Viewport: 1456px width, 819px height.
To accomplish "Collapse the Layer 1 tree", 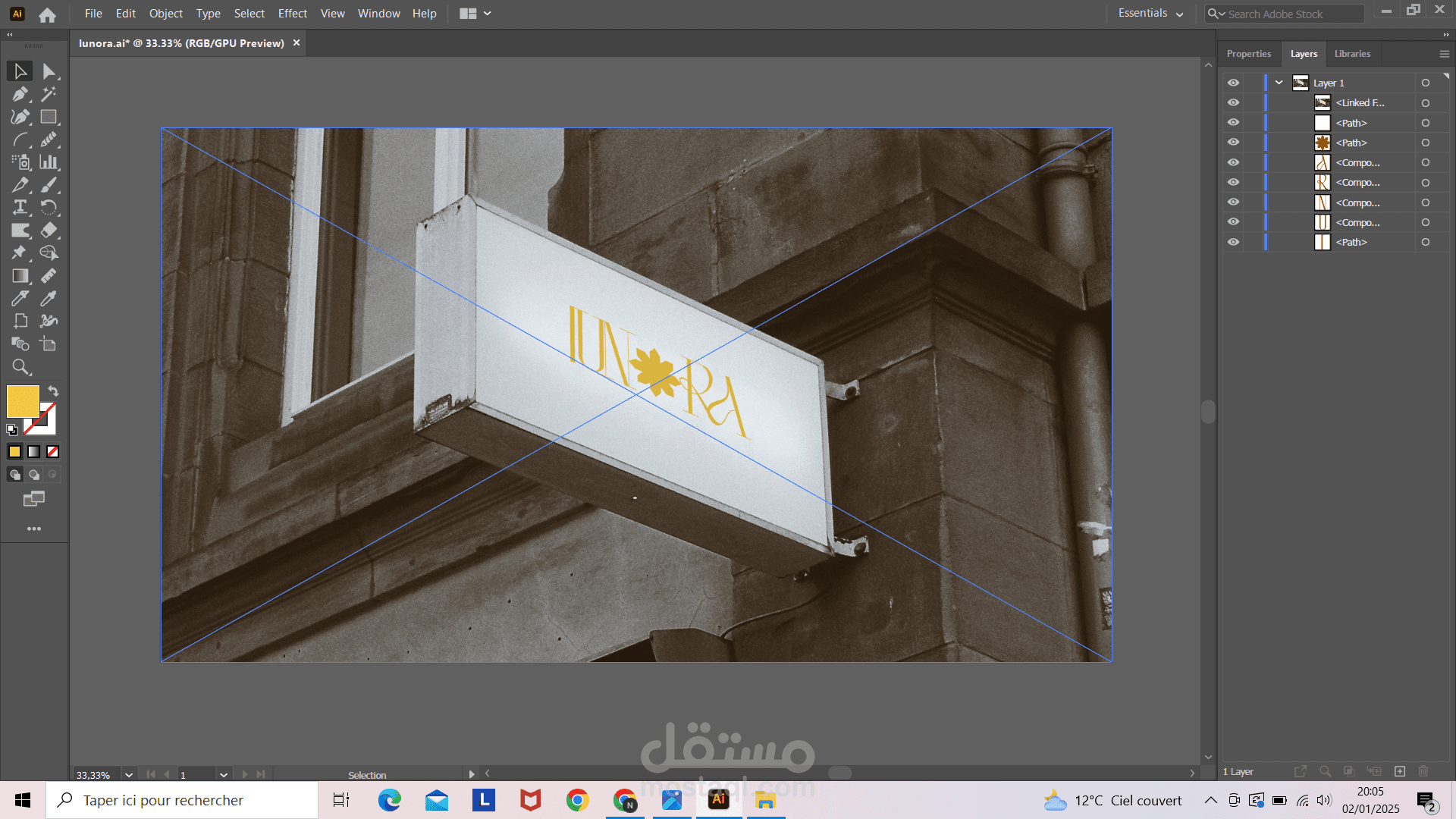I will coord(1279,83).
